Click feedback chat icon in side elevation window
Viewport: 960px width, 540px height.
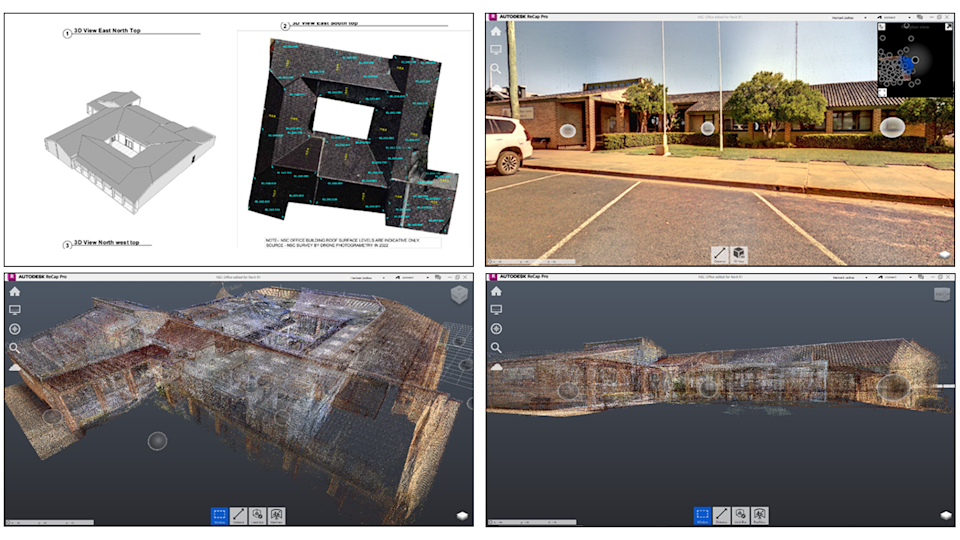(x=920, y=277)
